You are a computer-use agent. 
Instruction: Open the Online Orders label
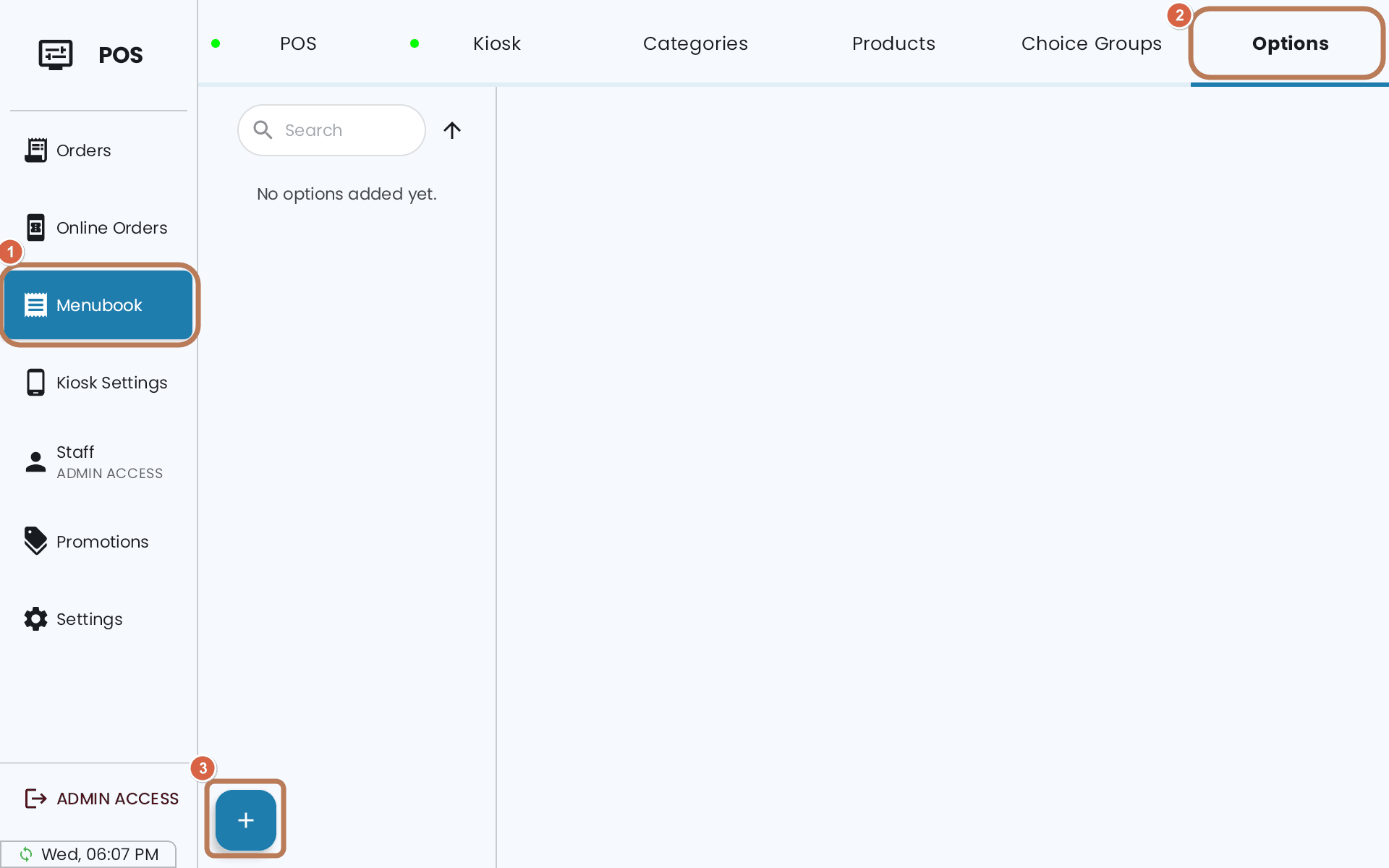tap(111, 228)
